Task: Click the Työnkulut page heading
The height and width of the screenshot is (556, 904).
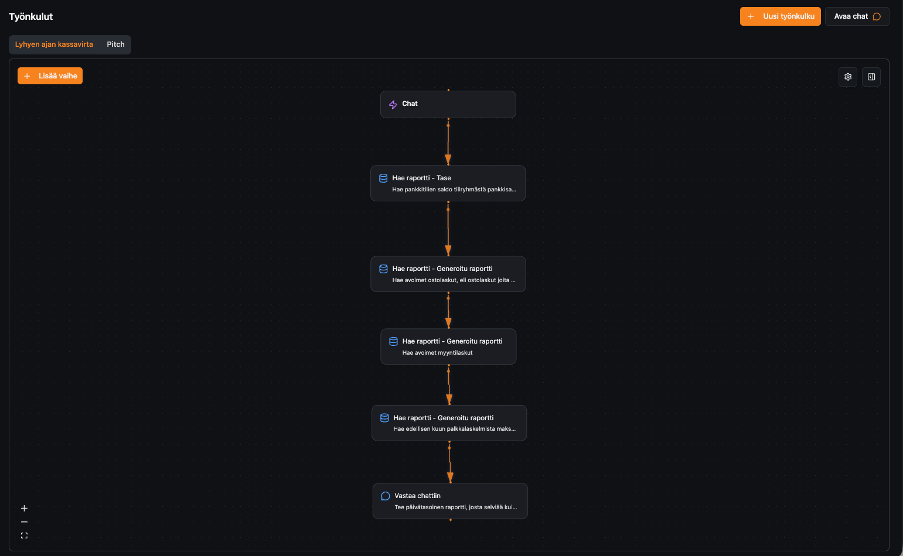Action: tap(31, 17)
